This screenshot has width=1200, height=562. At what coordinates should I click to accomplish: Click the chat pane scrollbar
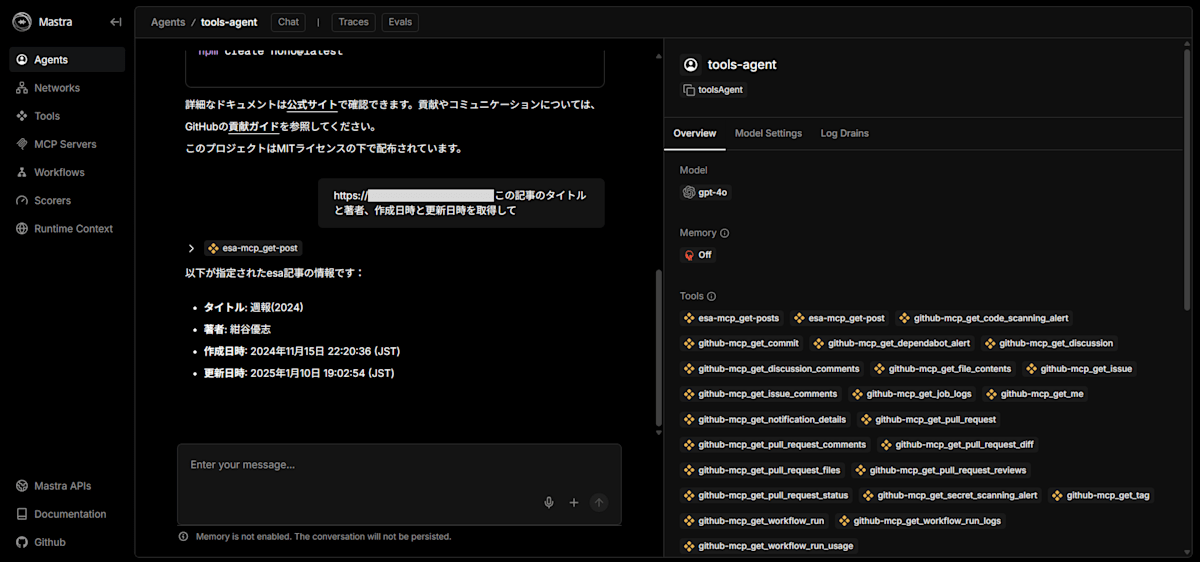point(657,347)
